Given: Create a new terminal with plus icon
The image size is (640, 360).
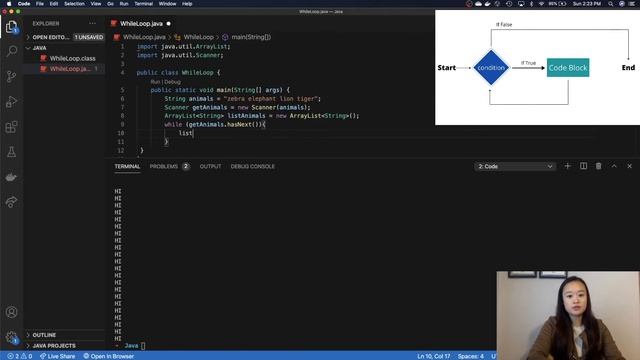Looking at the screenshot, I should point(567,166).
